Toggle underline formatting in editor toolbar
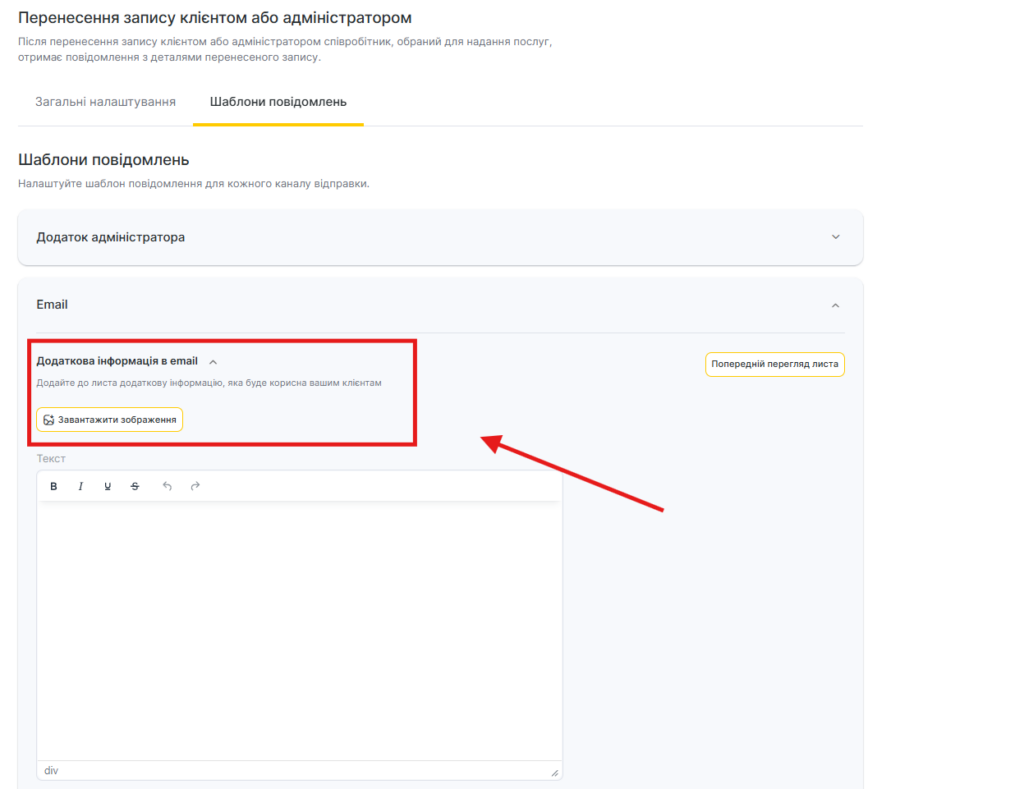This screenshot has width=1024, height=789. tap(108, 486)
